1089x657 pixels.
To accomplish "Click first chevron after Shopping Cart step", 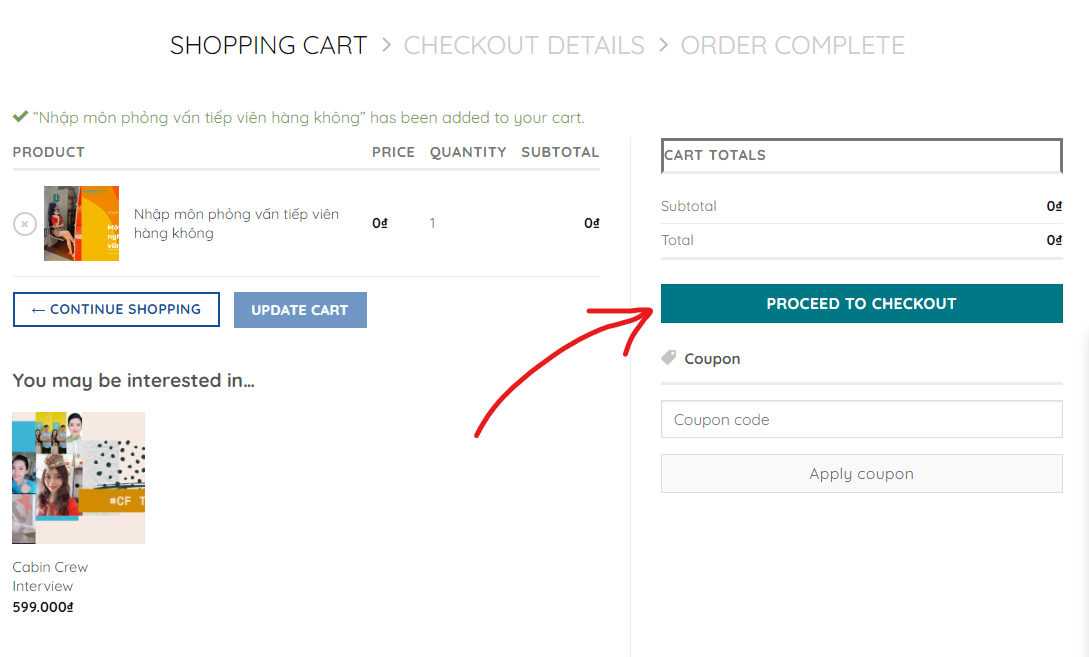I will tap(386, 45).
